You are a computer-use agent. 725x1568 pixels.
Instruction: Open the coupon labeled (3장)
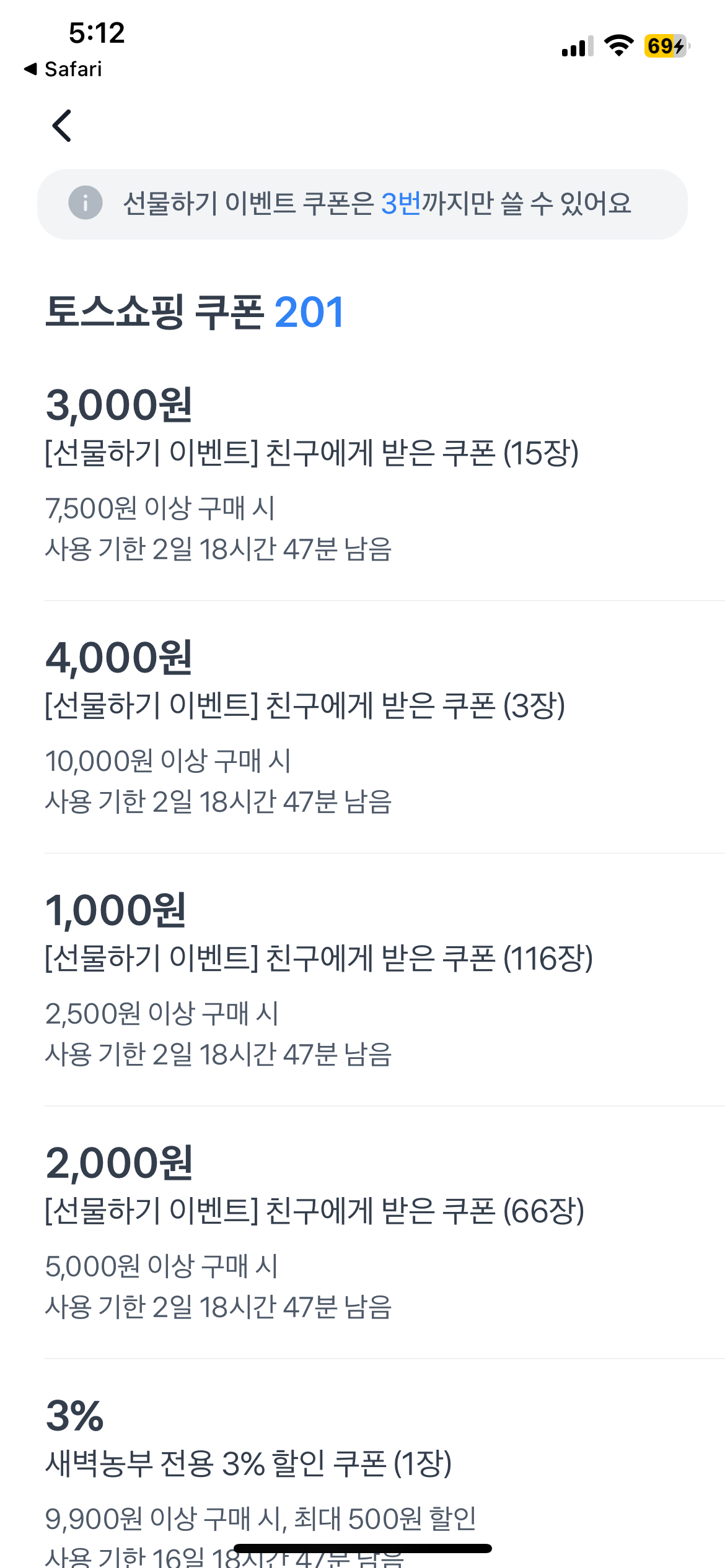305,706
